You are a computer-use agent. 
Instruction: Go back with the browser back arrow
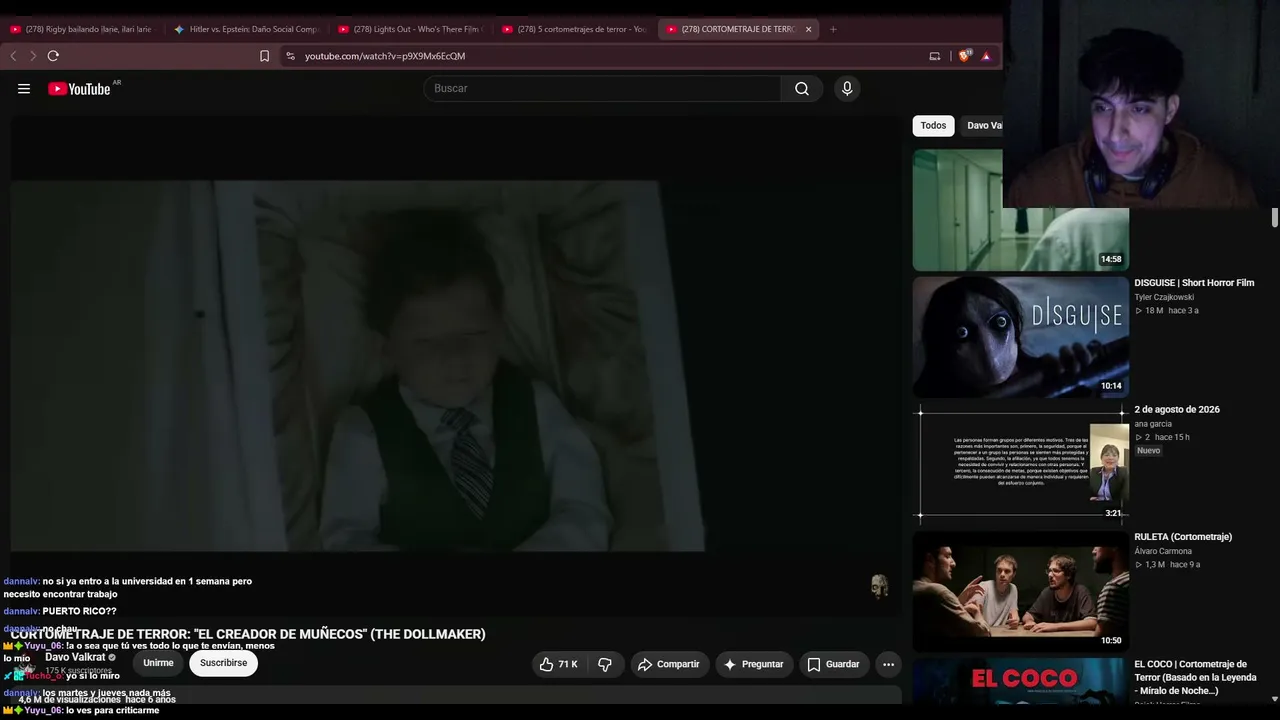pos(13,56)
